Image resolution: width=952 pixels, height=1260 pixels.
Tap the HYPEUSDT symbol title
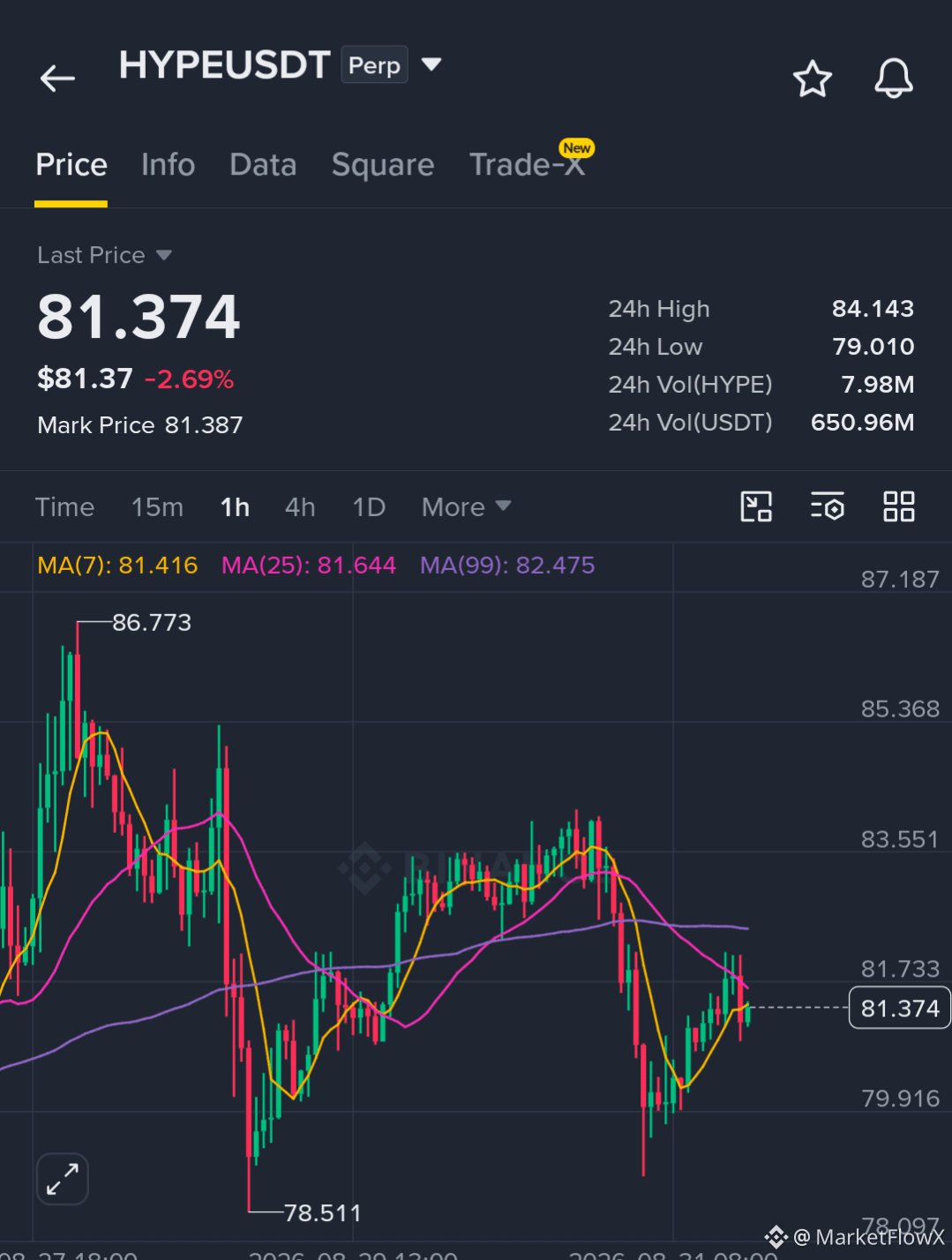[x=224, y=65]
